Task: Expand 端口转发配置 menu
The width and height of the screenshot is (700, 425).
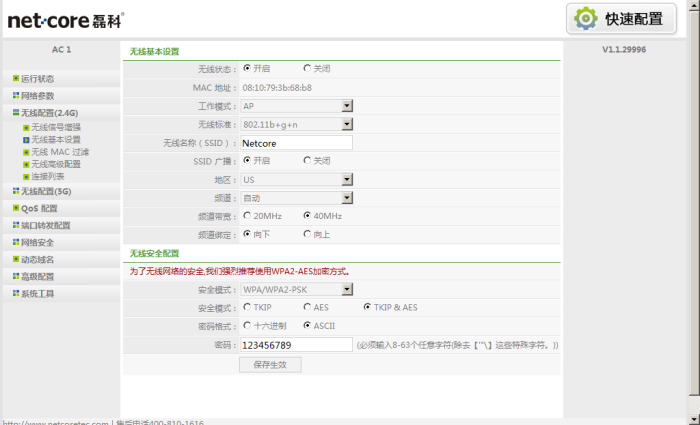Action: pyautogui.click(x=46, y=225)
